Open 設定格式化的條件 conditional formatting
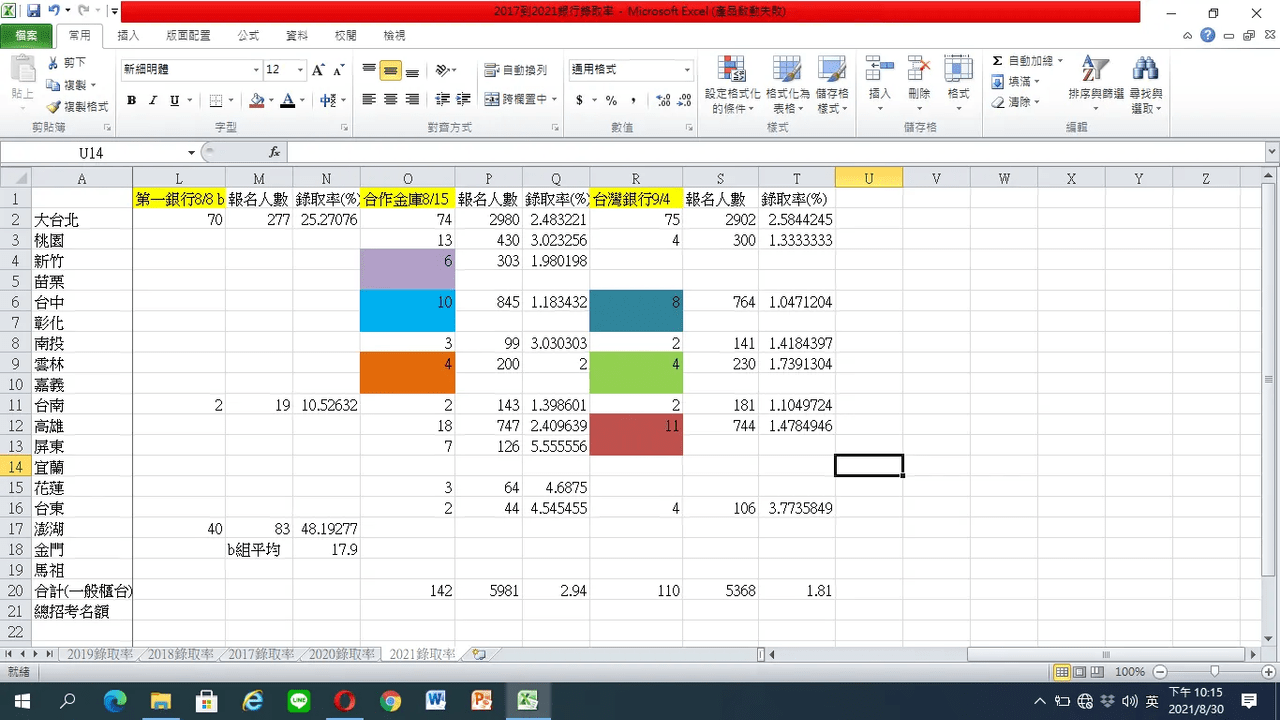This screenshot has height=720, width=1280. tap(733, 85)
